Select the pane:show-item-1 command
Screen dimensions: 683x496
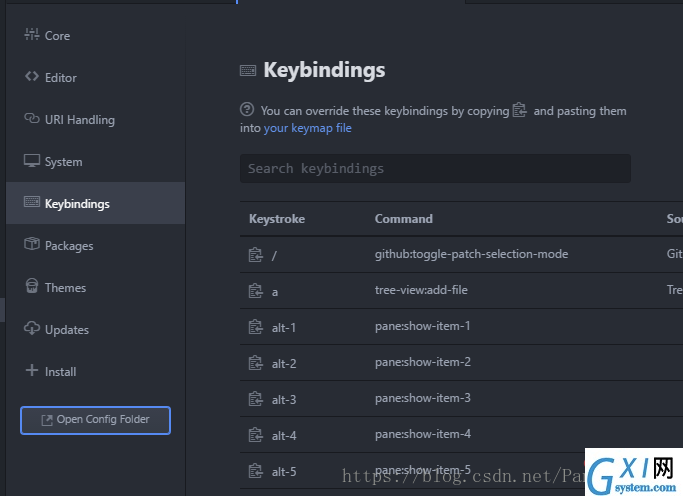tap(423, 326)
